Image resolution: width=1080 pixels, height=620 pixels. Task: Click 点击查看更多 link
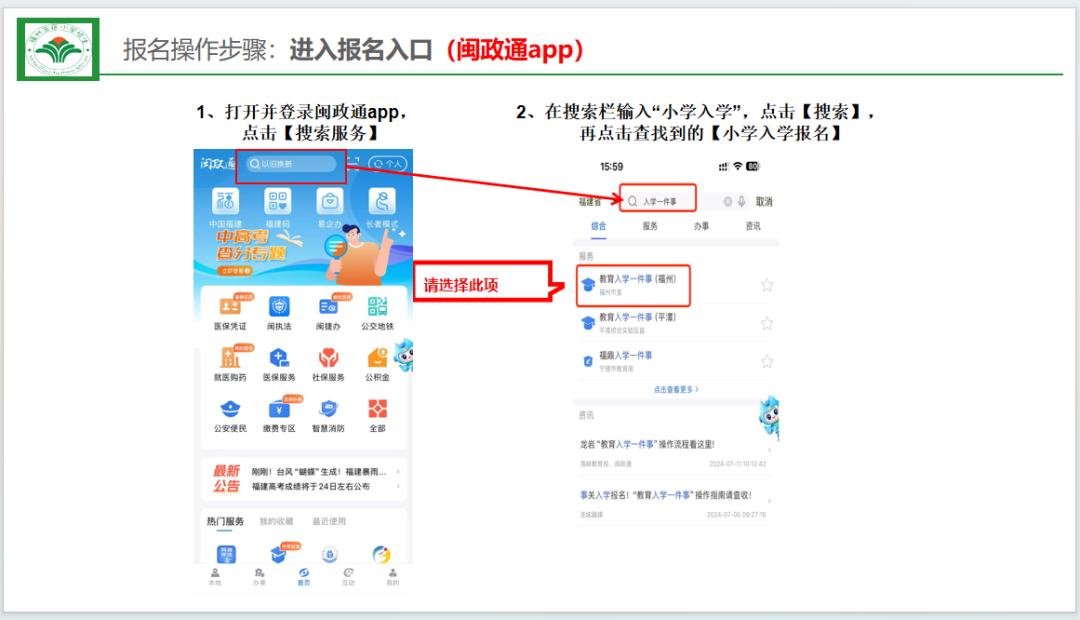point(676,389)
